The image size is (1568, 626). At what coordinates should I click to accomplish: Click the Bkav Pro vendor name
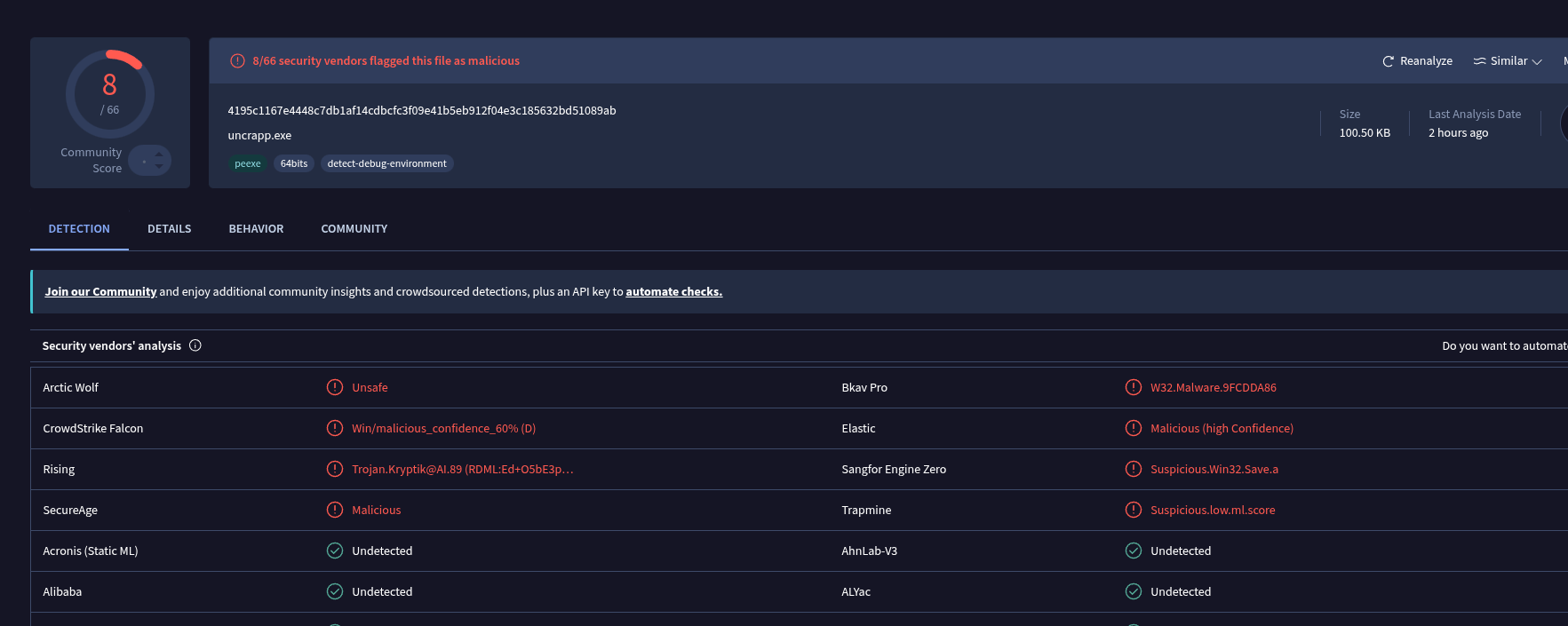point(864,388)
